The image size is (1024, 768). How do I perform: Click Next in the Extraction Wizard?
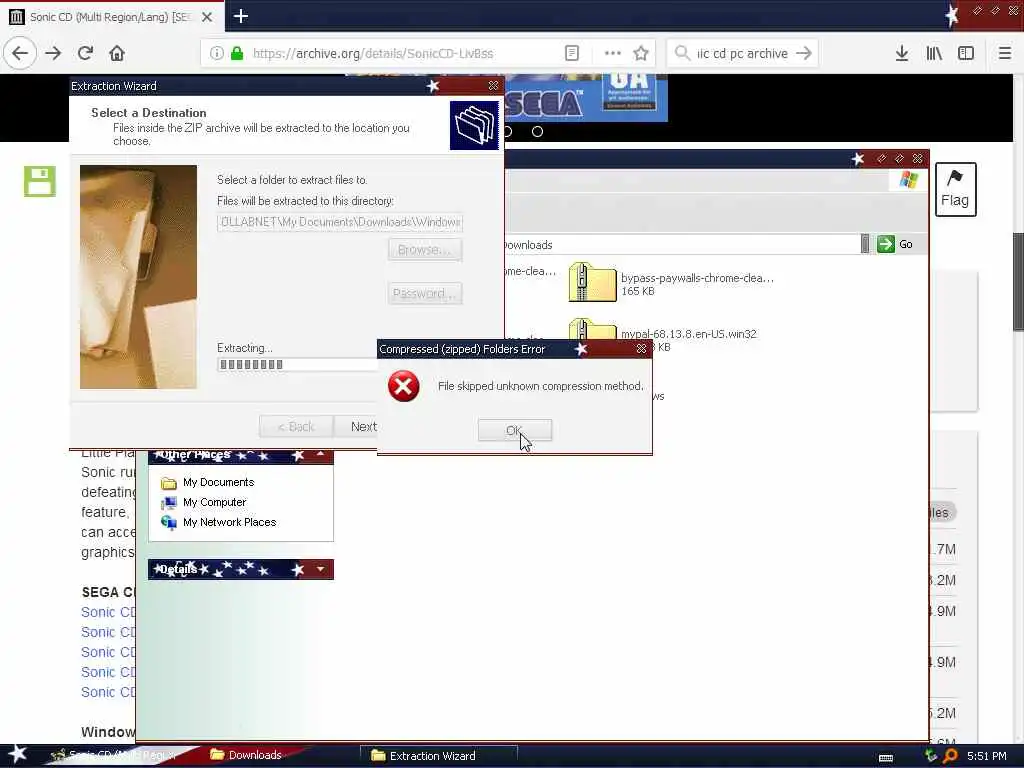pyautogui.click(x=356, y=426)
